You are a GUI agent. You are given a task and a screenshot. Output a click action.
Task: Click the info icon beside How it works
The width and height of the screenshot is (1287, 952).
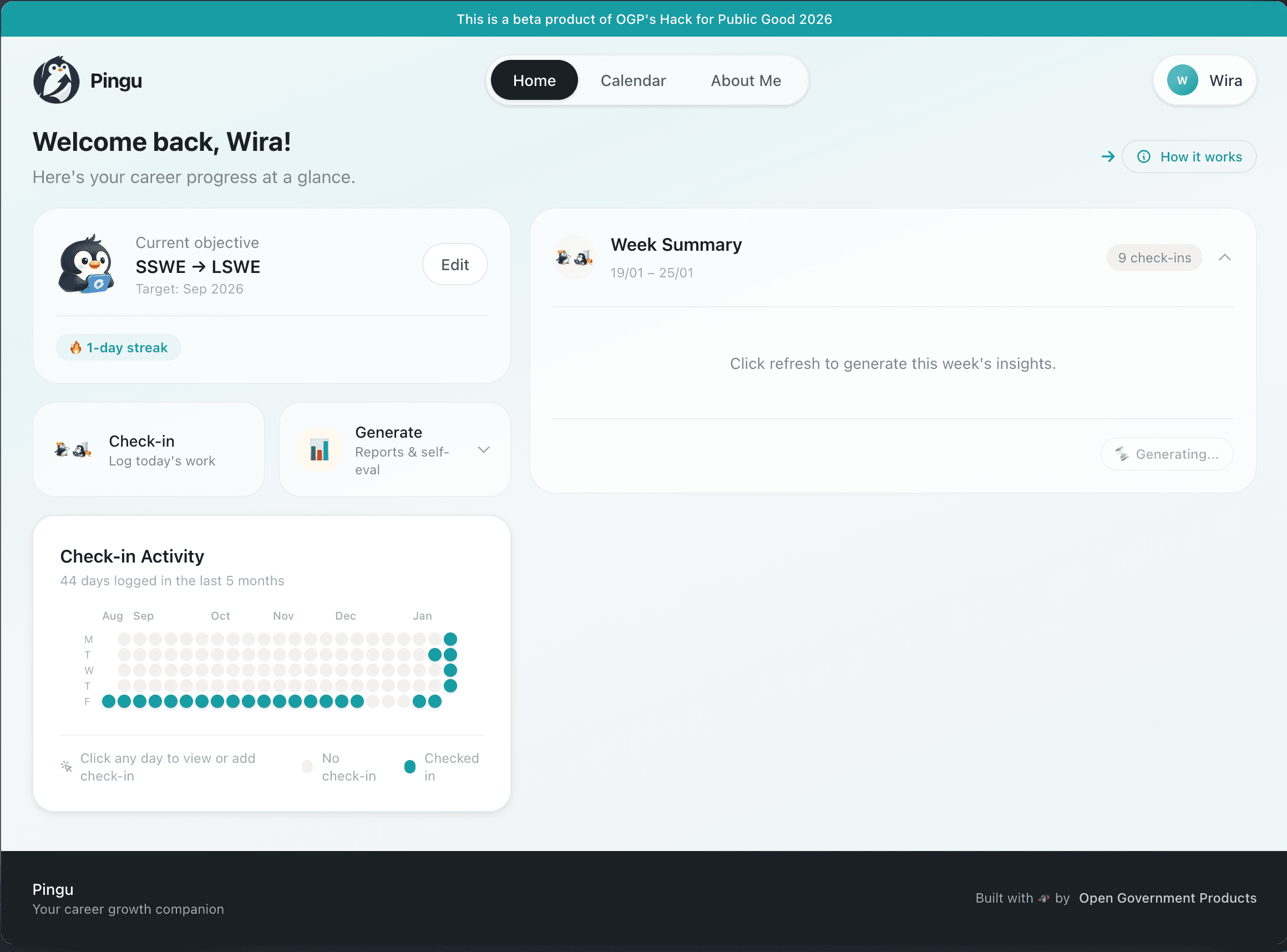point(1144,156)
